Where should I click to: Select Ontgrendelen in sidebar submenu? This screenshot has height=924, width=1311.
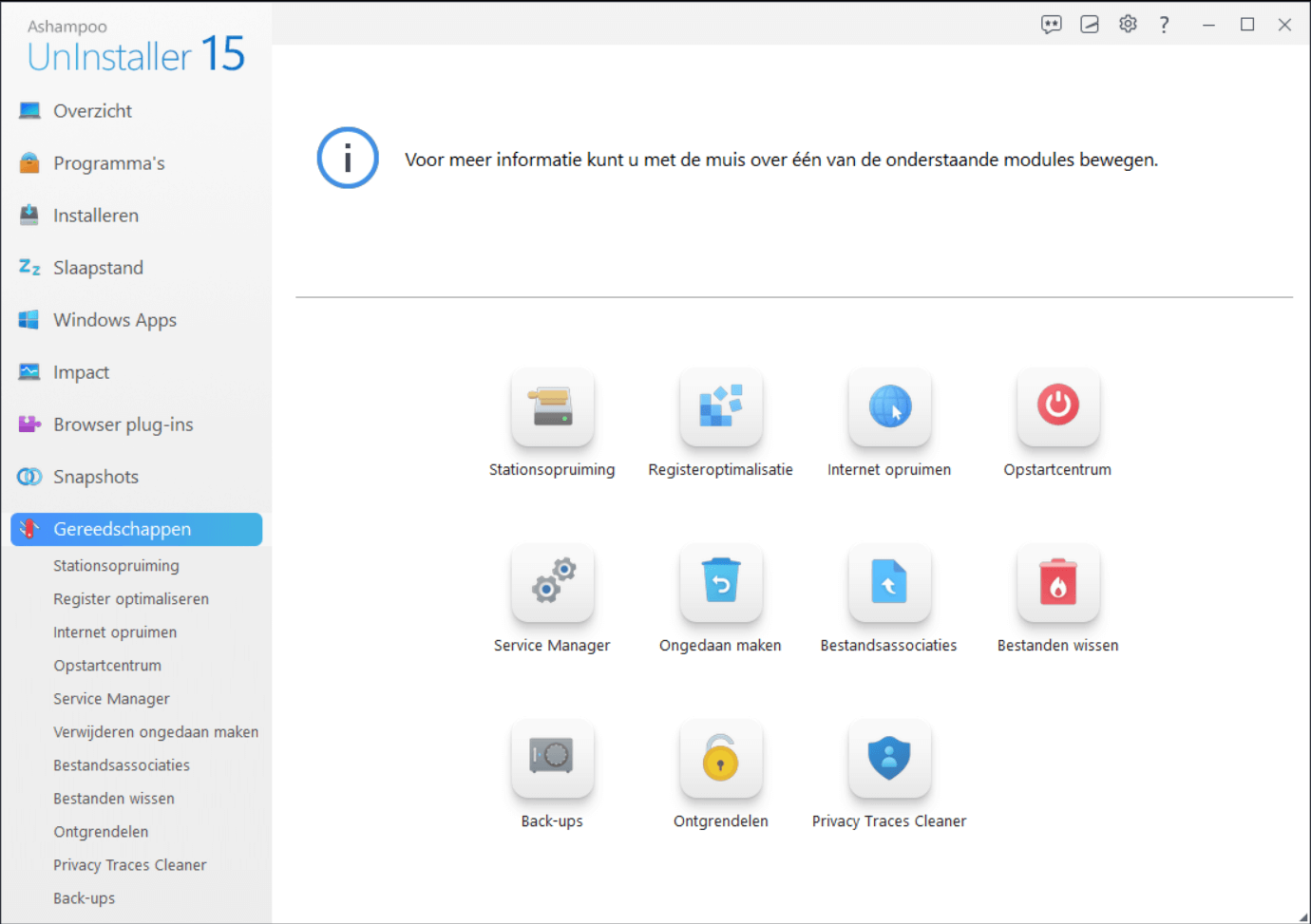101,832
